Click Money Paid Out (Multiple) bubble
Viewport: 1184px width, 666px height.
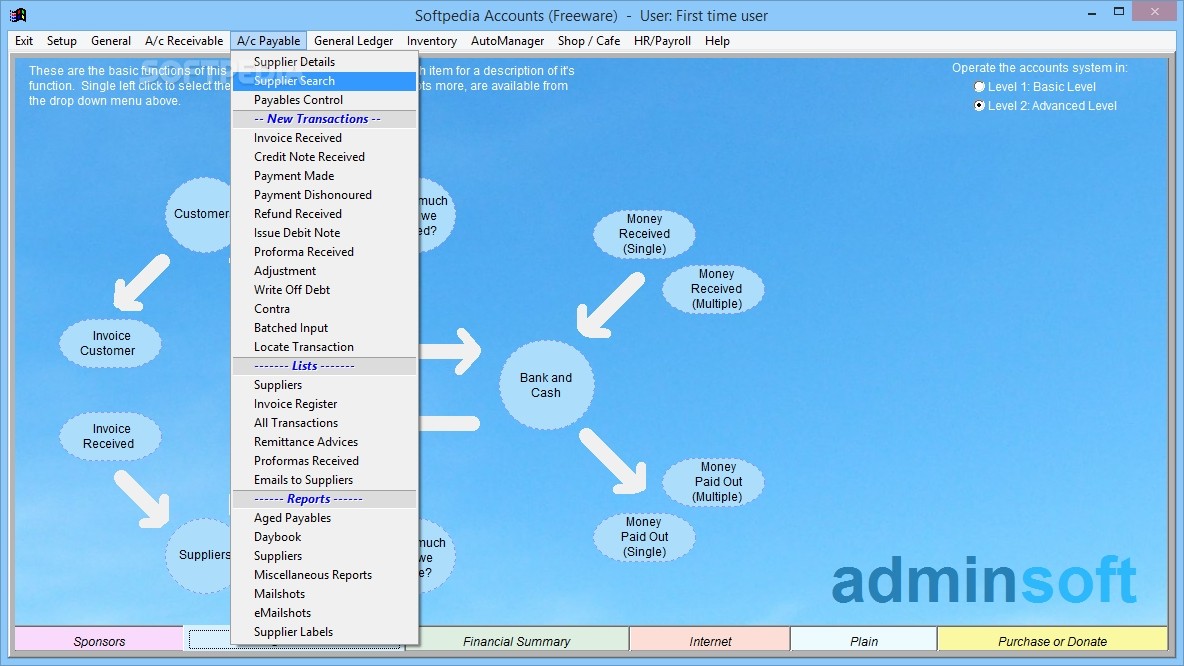coord(714,482)
